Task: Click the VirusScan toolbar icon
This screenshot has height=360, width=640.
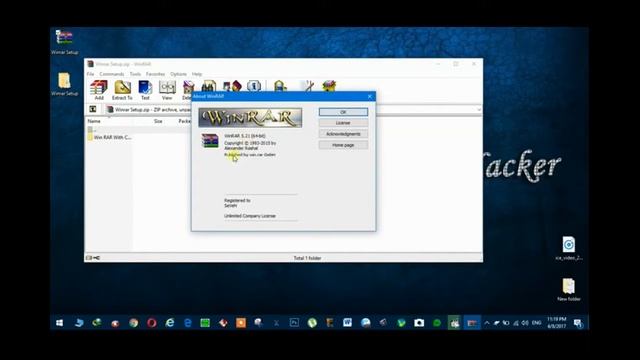Action: 280,86
